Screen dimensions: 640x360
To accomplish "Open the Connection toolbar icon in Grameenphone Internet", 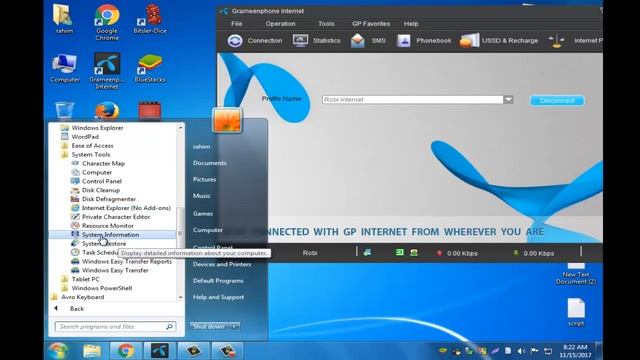I will [235, 41].
